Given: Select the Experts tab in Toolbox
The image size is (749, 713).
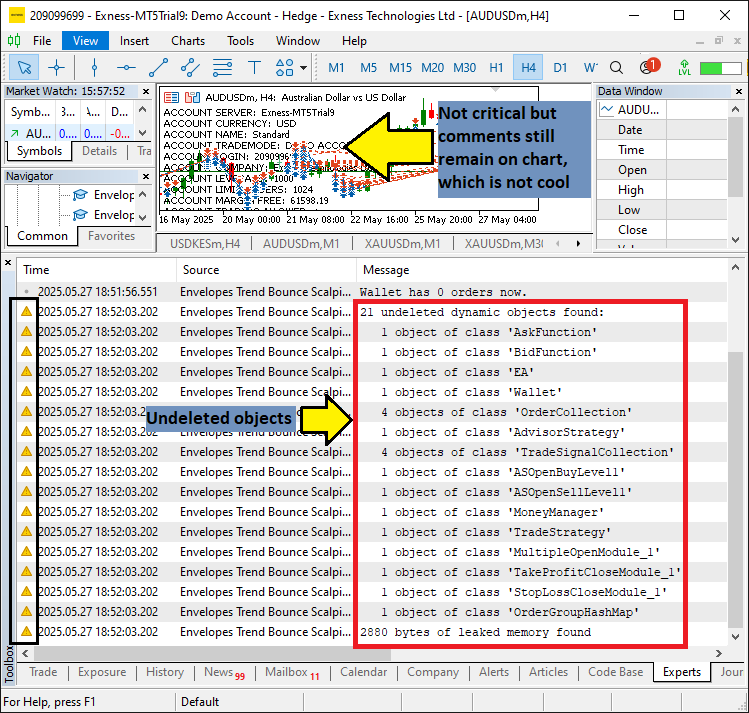Looking at the screenshot, I should point(682,672).
